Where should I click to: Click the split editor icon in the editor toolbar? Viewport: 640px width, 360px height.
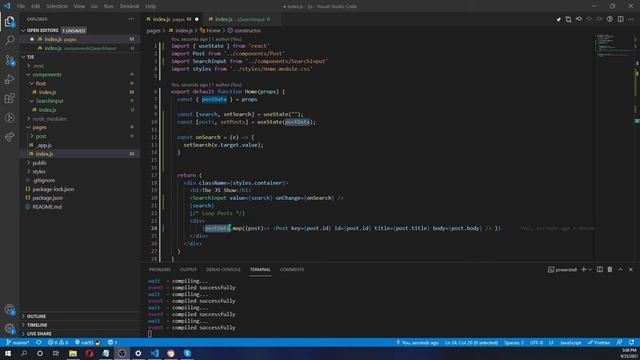[x=620, y=19]
